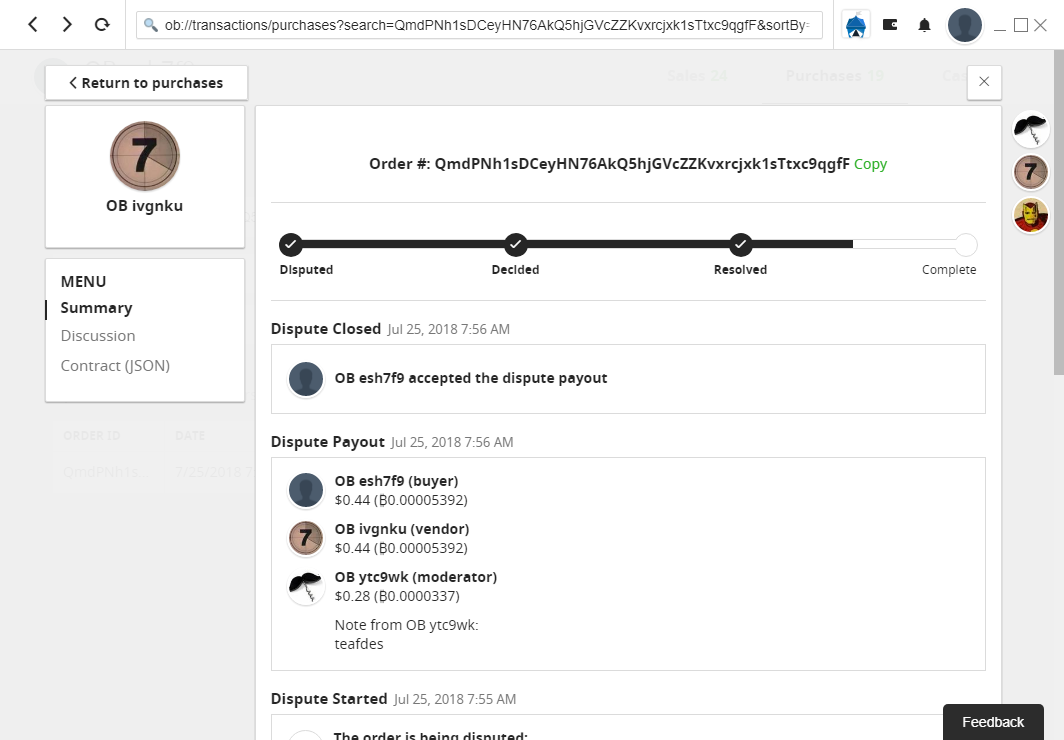Viewport: 1064px width, 740px height.
Task: Open the Summary section of the order
Action: [96, 307]
